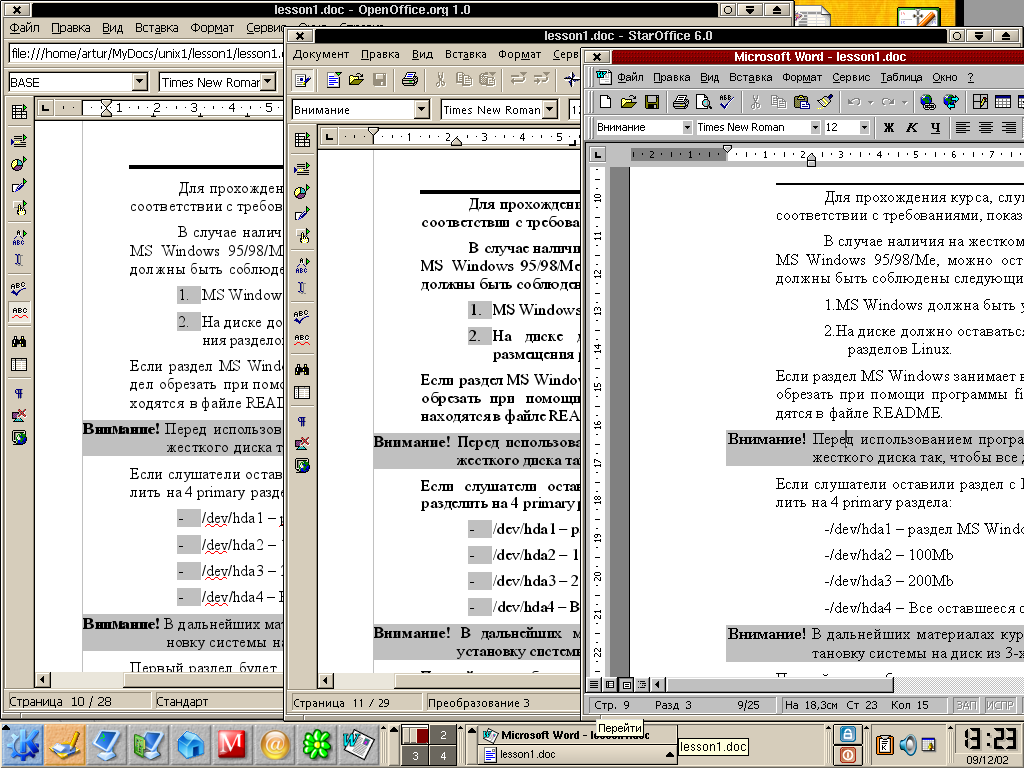Select the Format Painter brush in Word
The height and width of the screenshot is (768, 1024).
[824, 102]
